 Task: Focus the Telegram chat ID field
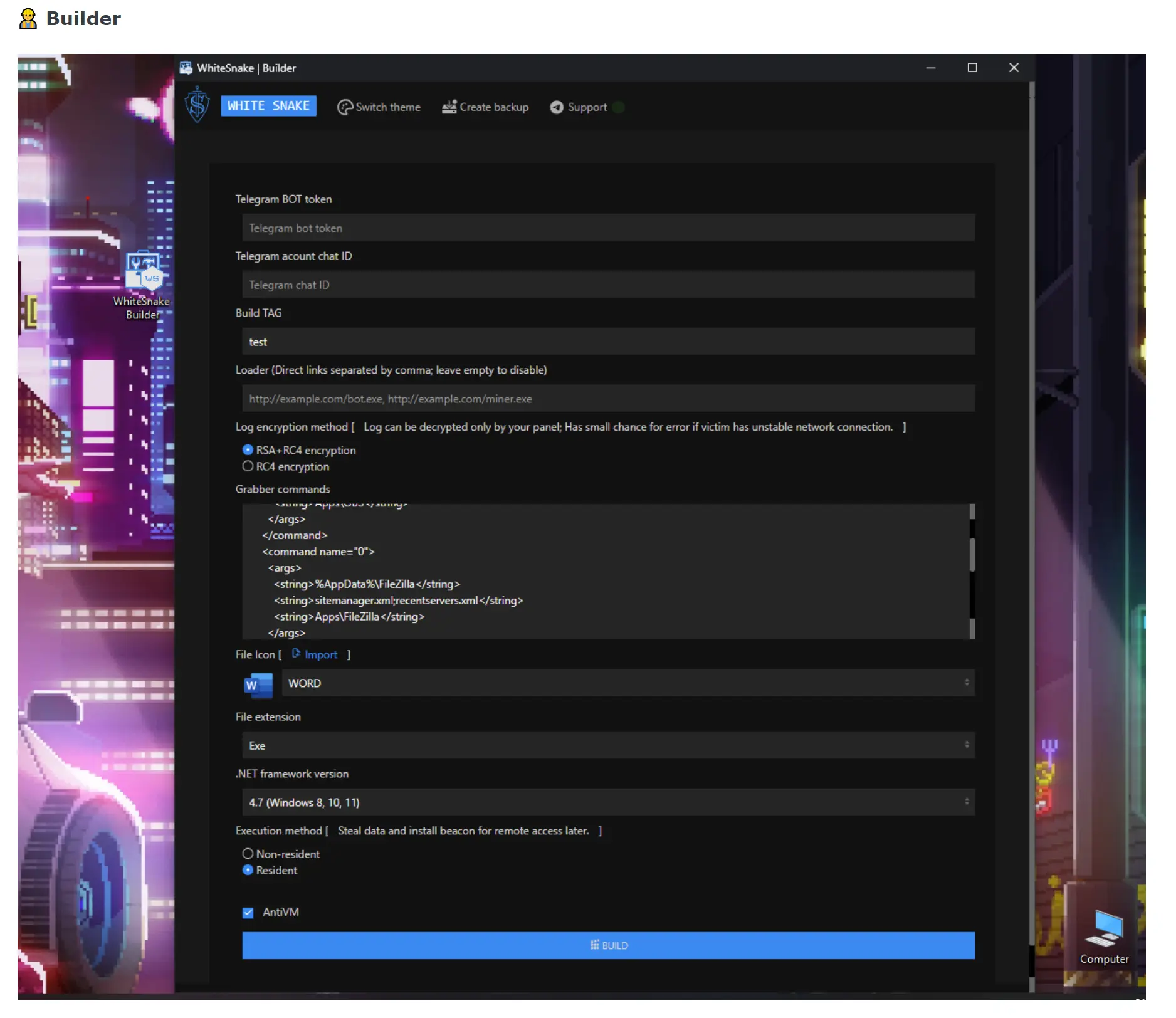click(x=608, y=285)
